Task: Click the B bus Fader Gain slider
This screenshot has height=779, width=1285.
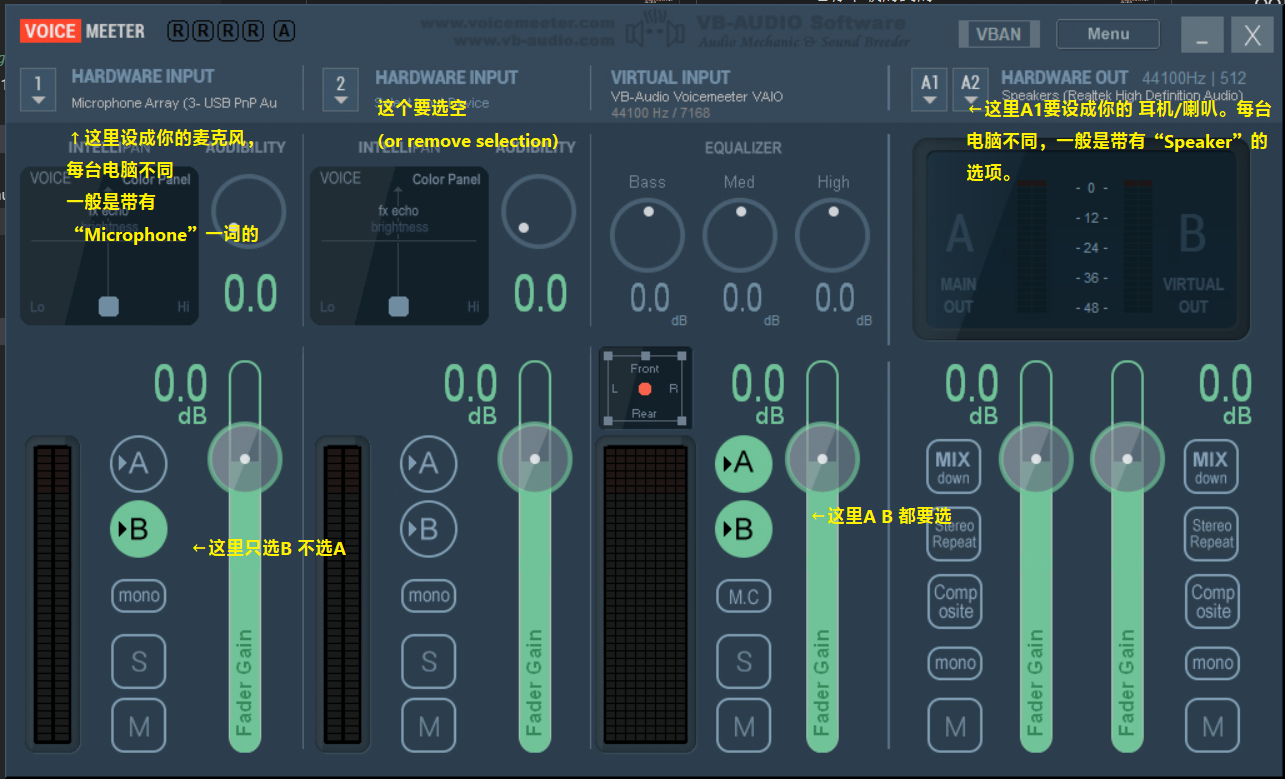Action: [x=1127, y=557]
